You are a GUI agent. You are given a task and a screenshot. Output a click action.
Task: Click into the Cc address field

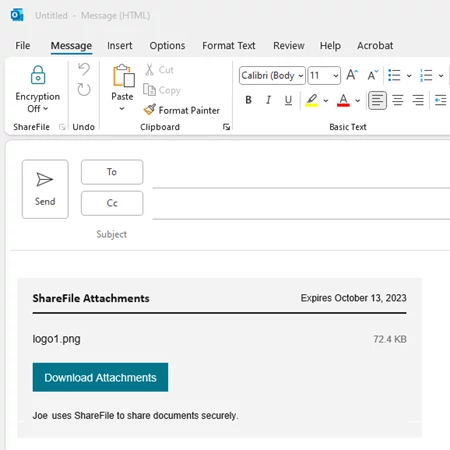[301, 205]
